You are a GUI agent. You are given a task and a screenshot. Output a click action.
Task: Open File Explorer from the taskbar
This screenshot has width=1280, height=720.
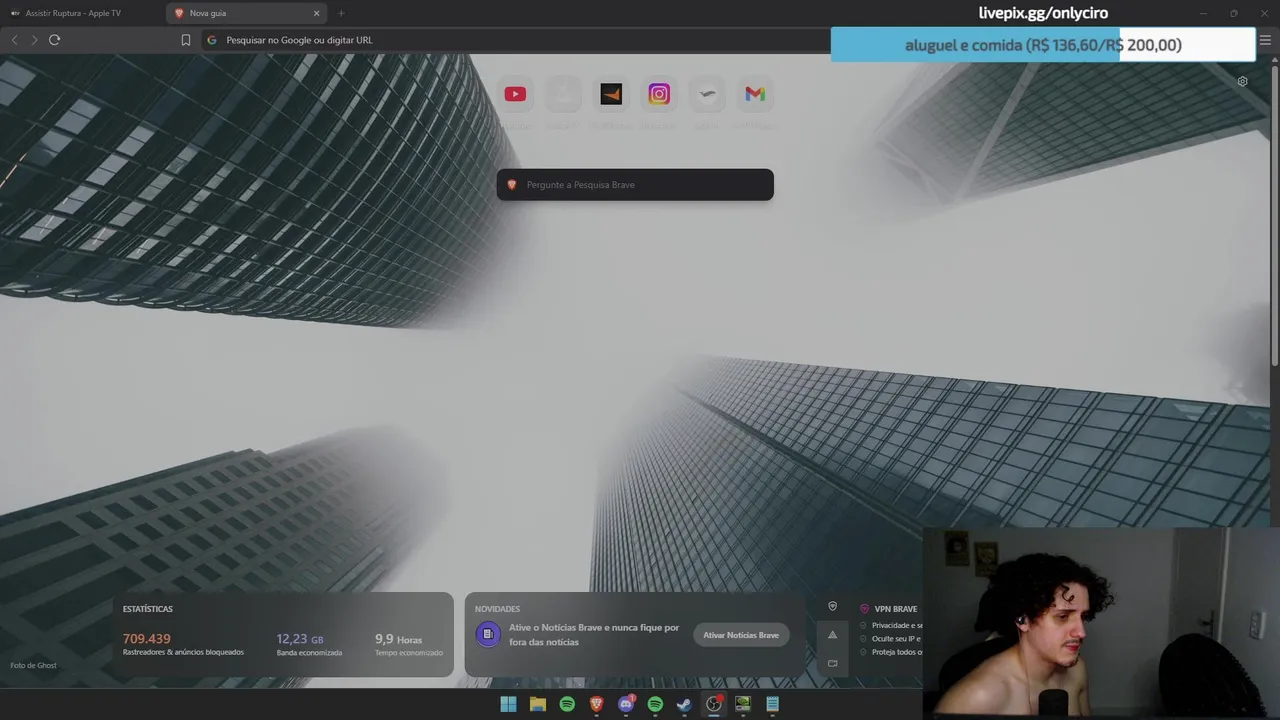(x=538, y=704)
